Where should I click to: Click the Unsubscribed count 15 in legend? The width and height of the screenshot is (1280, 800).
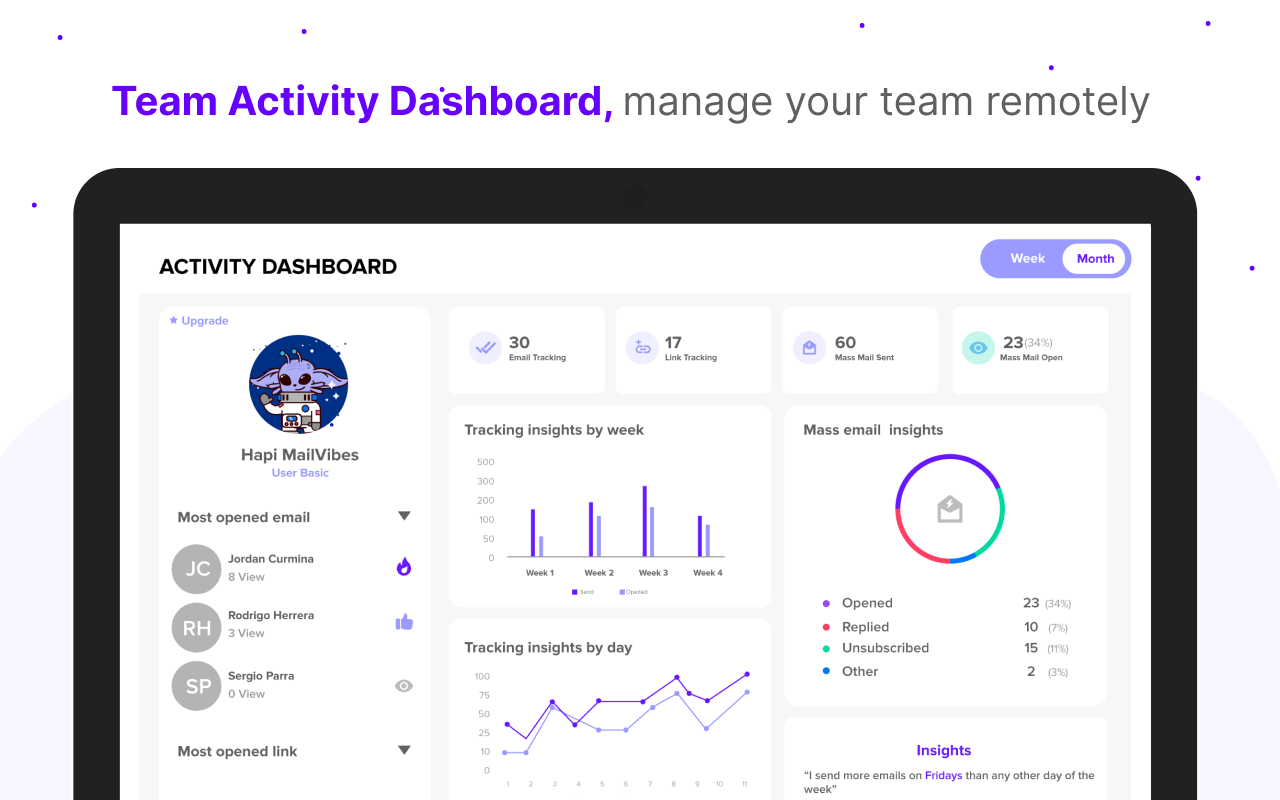[1031, 648]
